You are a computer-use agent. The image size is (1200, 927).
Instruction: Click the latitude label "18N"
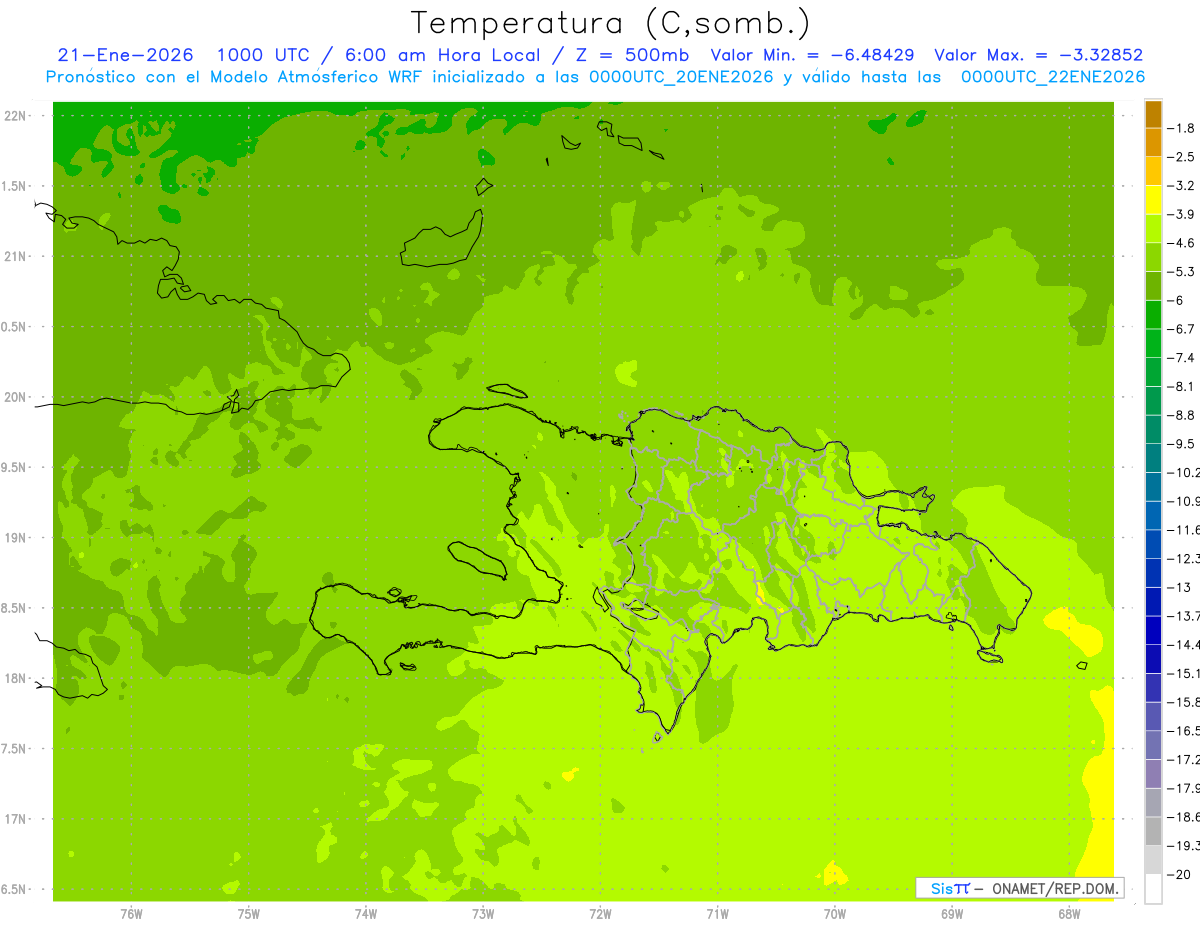pos(15,679)
